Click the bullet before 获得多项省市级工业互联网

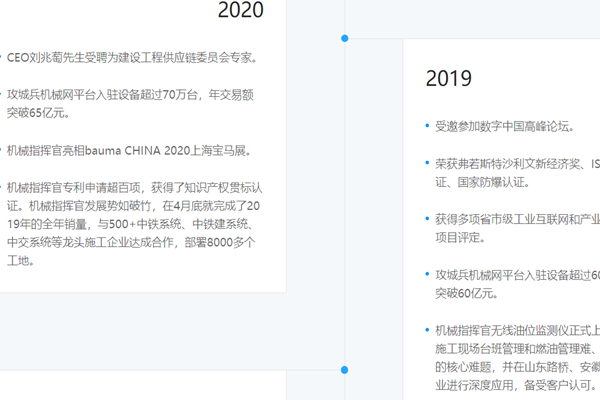426,218
